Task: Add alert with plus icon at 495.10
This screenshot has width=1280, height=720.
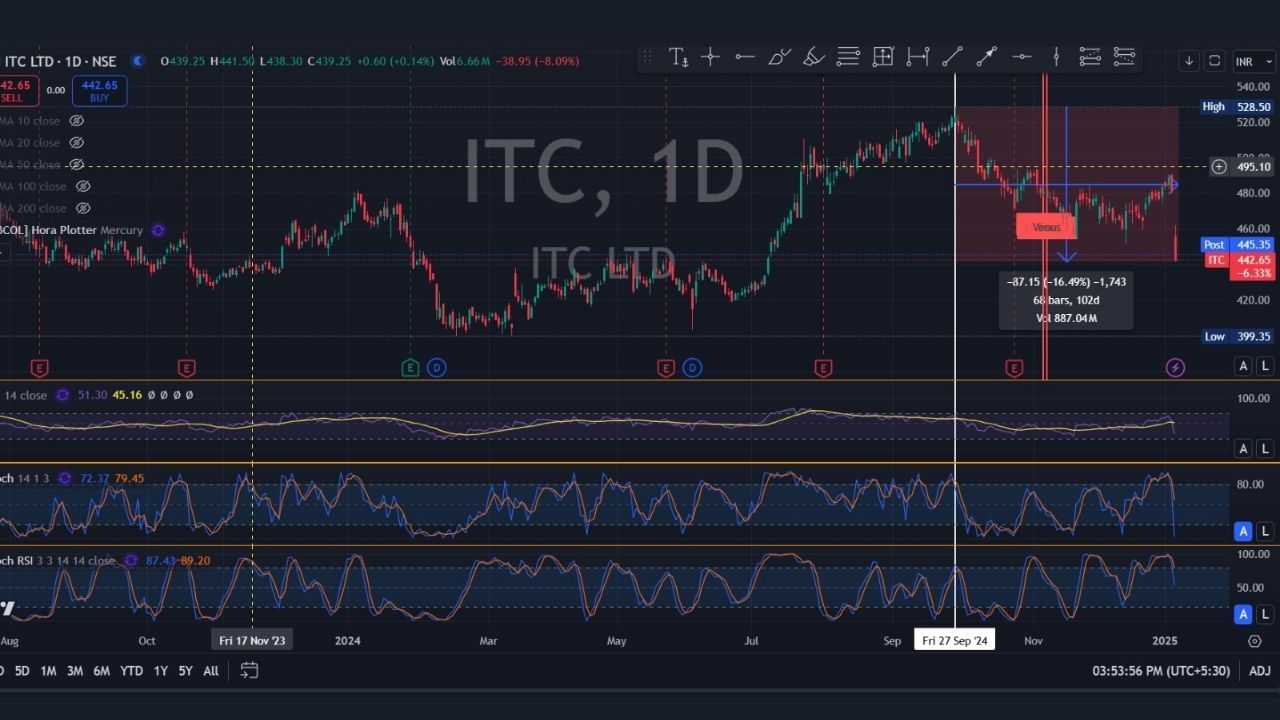Action: coord(1219,167)
